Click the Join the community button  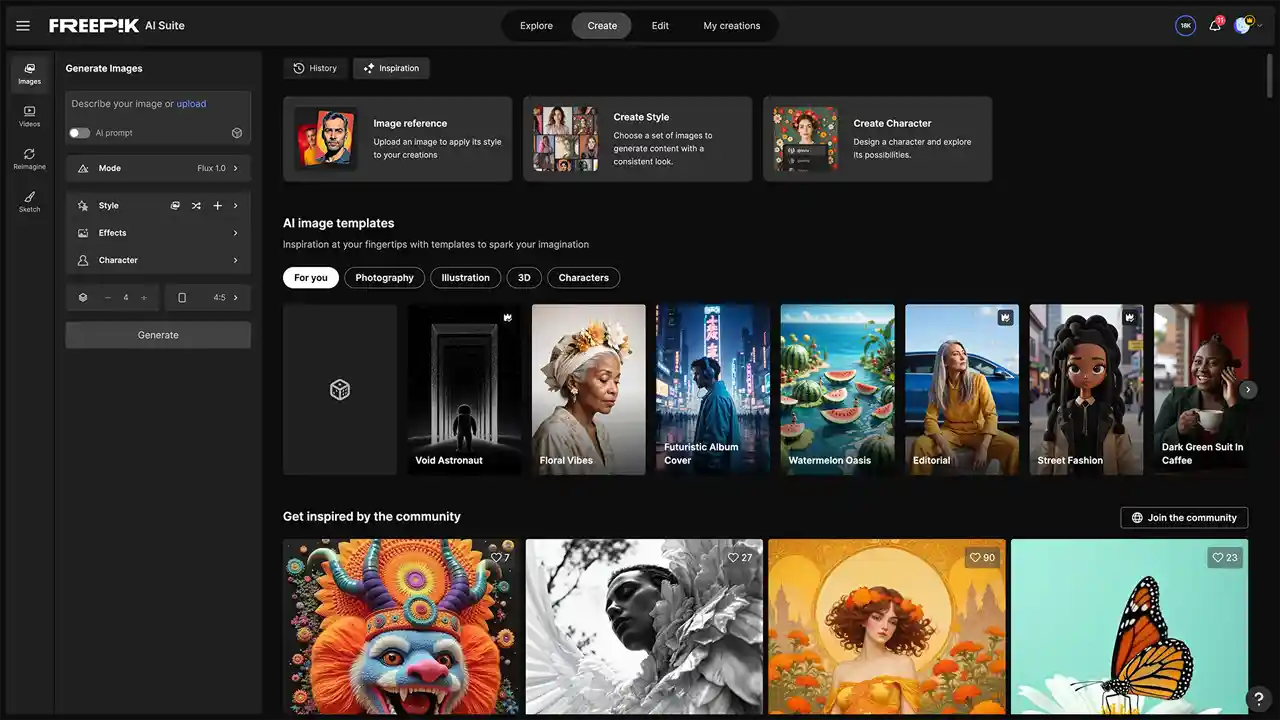(1184, 518)
